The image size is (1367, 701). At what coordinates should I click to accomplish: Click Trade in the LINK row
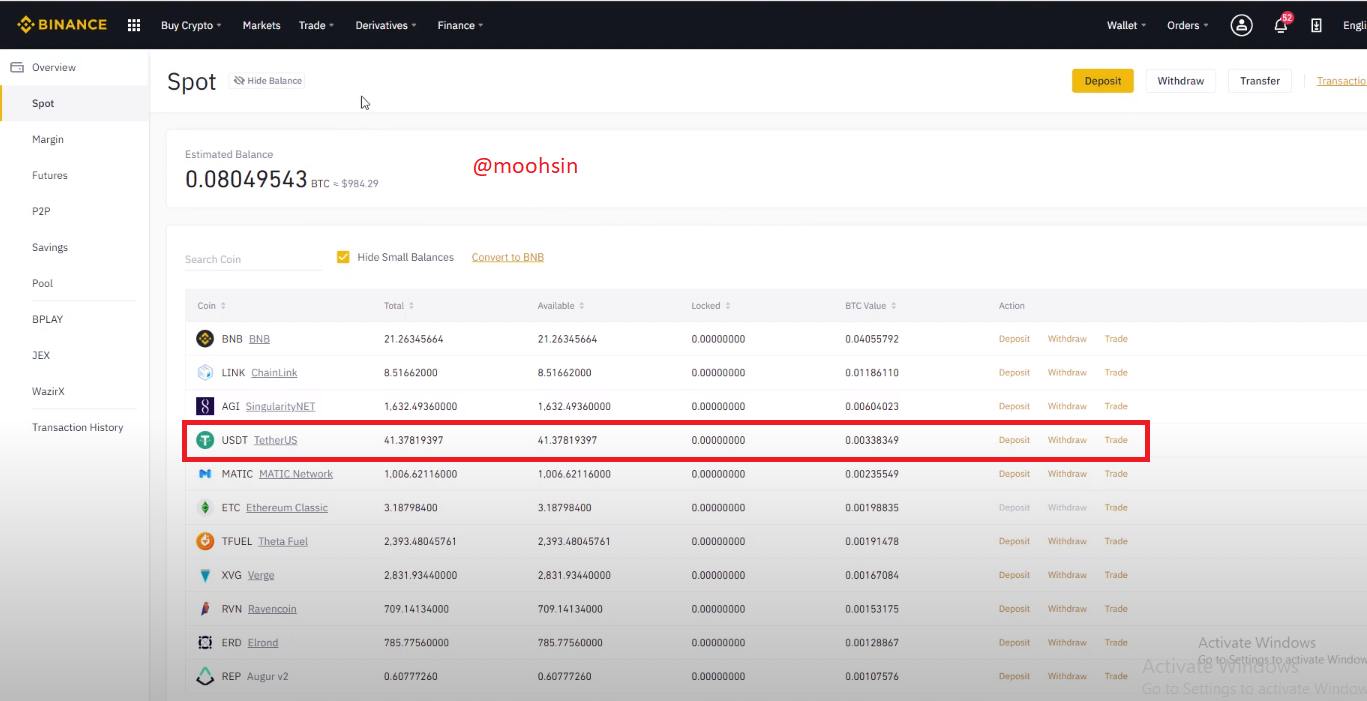[x=1116, y=373]
